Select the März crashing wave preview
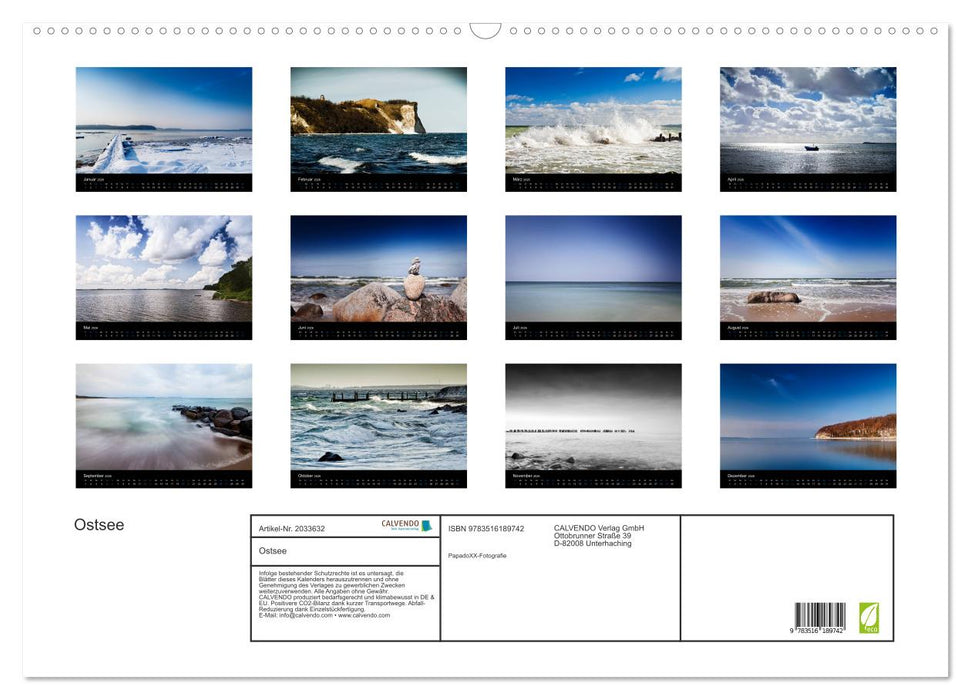The width and height of the screenshot is (971, 700). pos(594,128)
